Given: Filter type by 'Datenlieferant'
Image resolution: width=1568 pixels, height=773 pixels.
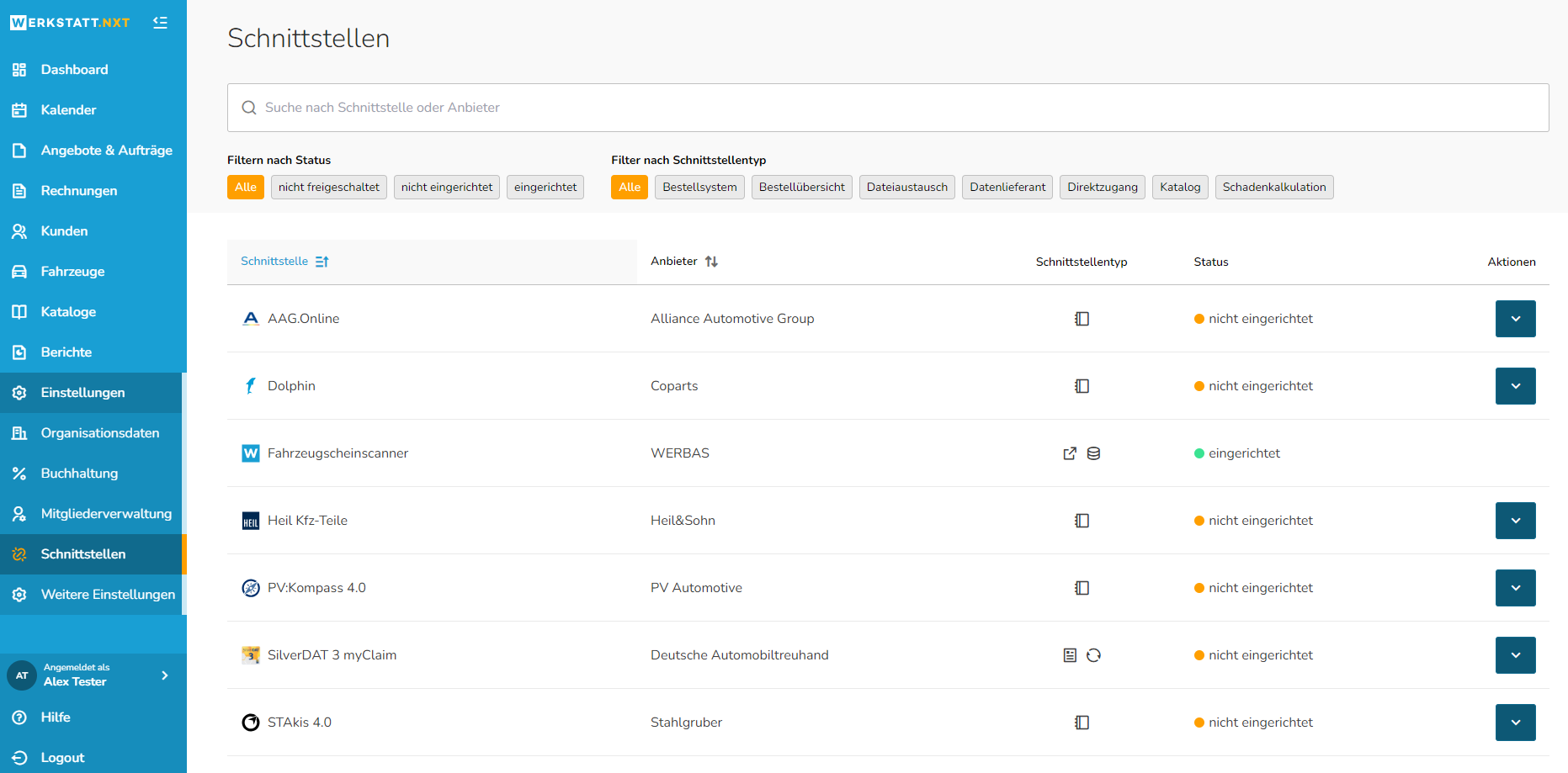Looking at the screenshot, I should coord(1007,188).
